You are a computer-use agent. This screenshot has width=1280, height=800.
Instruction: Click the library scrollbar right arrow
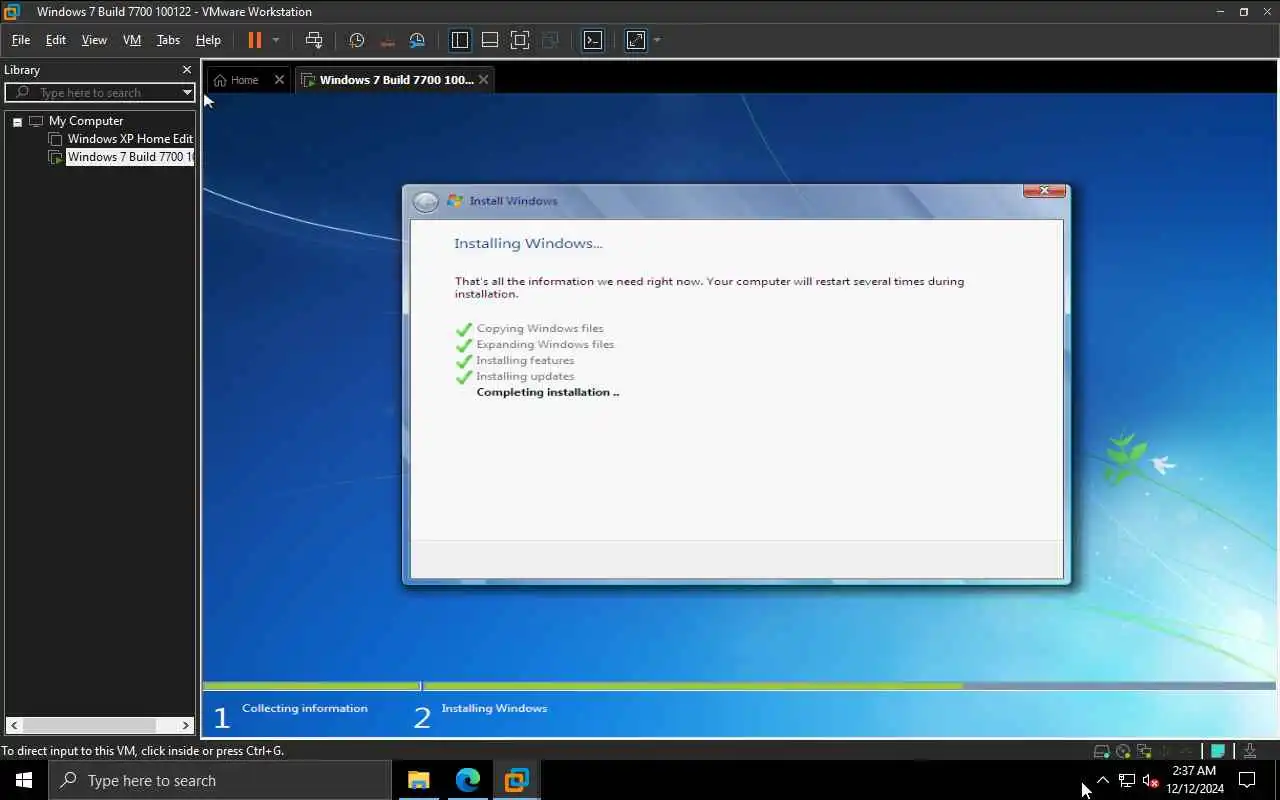click(x=186, y=725)
